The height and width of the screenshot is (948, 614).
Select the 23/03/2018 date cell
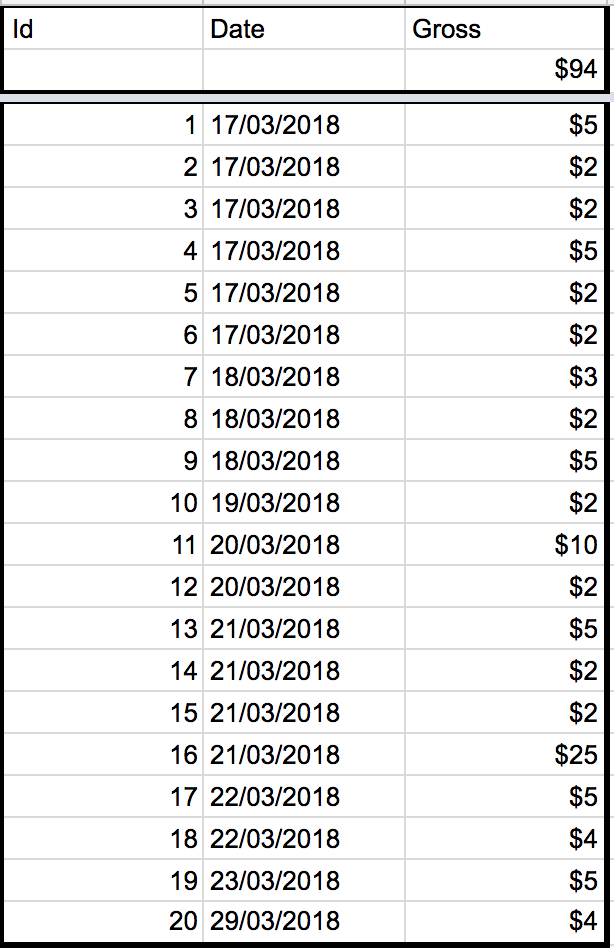click(304, 881)
